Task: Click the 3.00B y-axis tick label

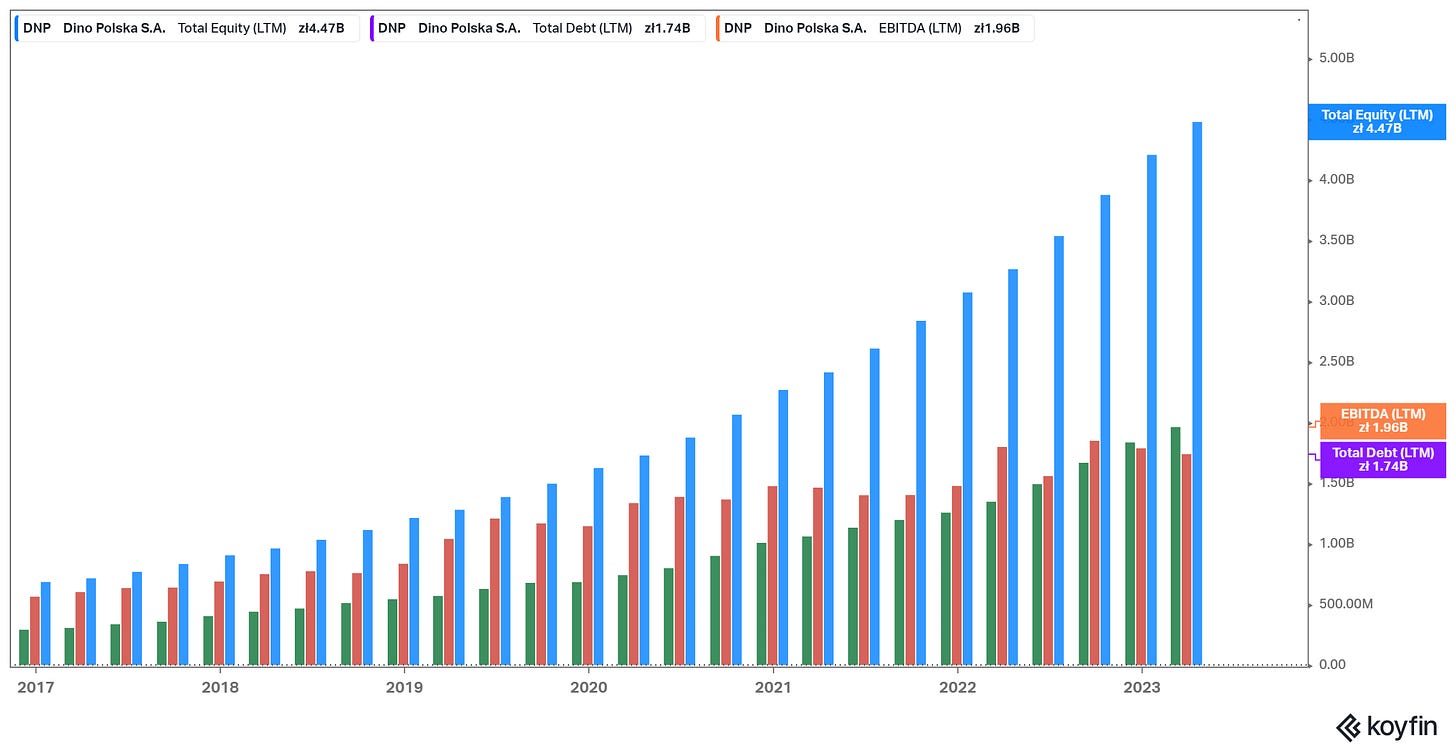Action: point(1337,301)
